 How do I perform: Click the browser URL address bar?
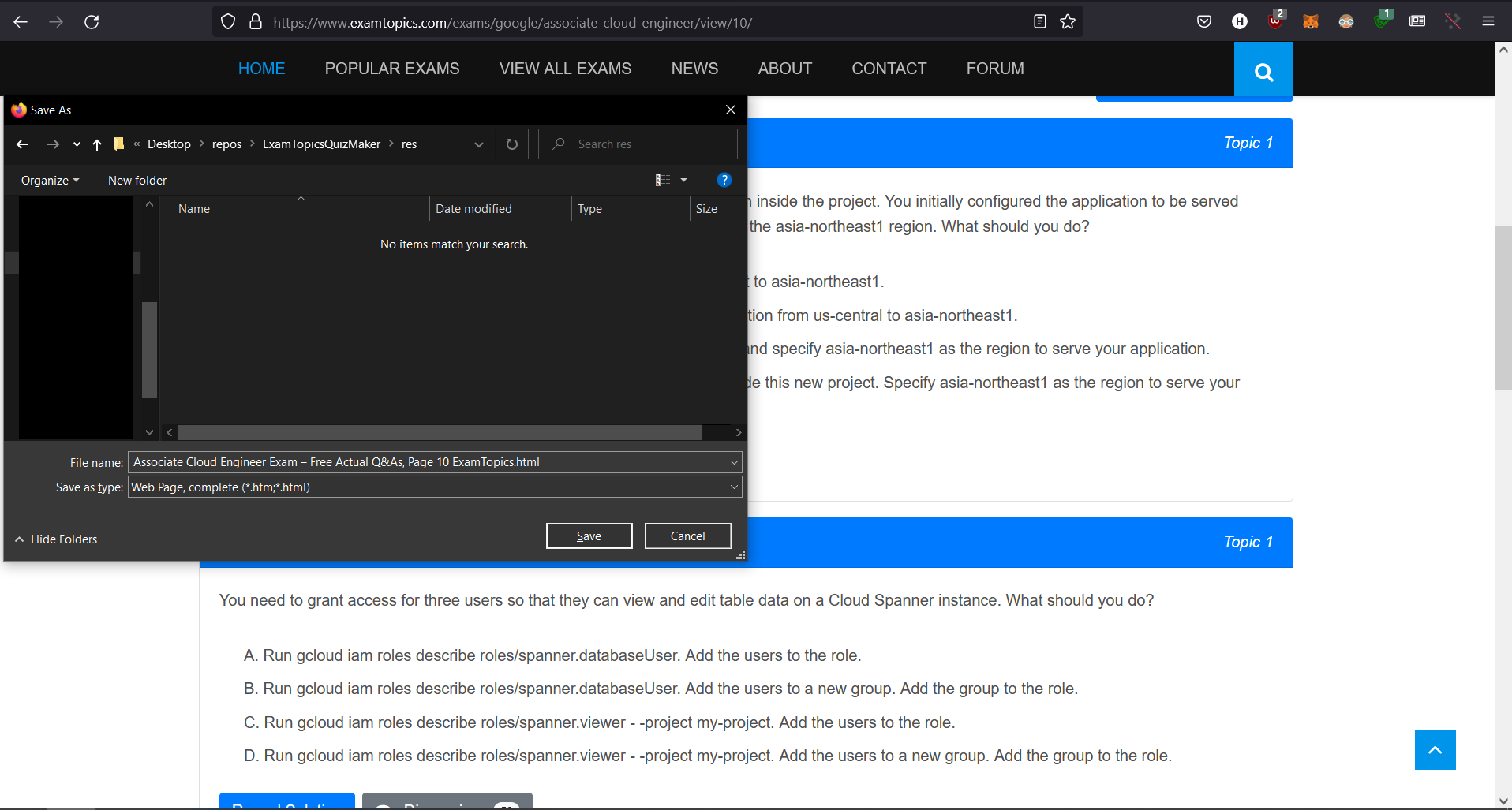point(647,22)
